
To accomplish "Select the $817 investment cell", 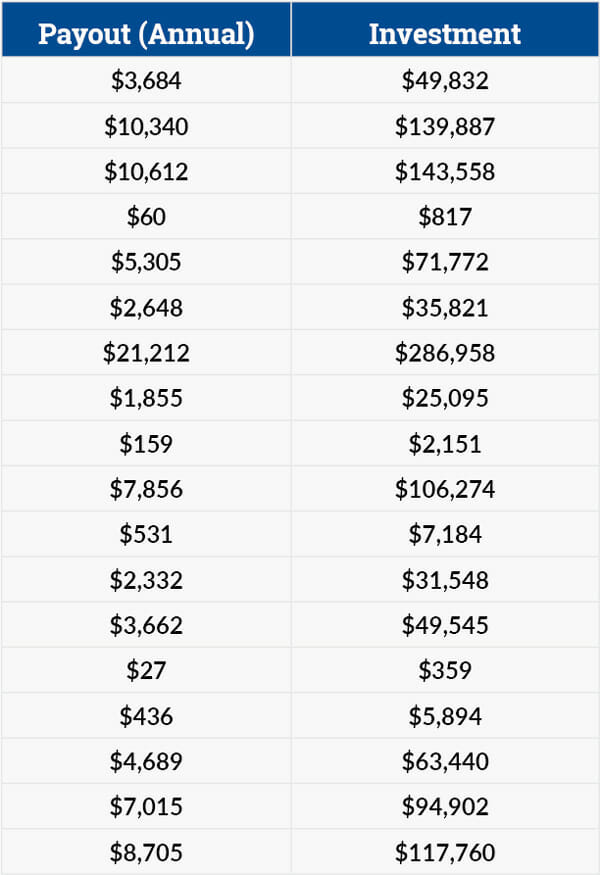I will coord(445,217).
